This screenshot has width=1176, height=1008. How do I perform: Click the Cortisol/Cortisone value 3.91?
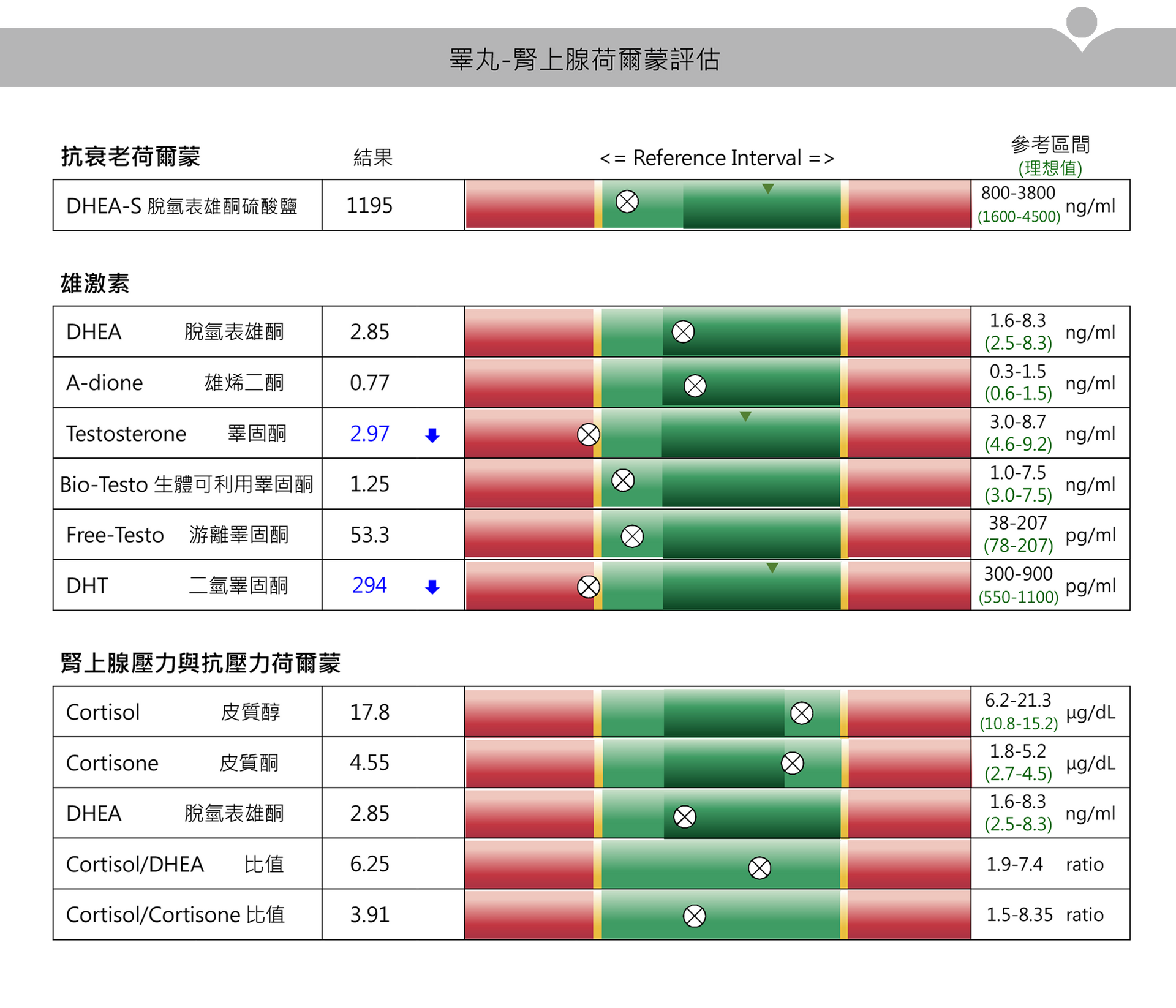click(x=369, y=915)
